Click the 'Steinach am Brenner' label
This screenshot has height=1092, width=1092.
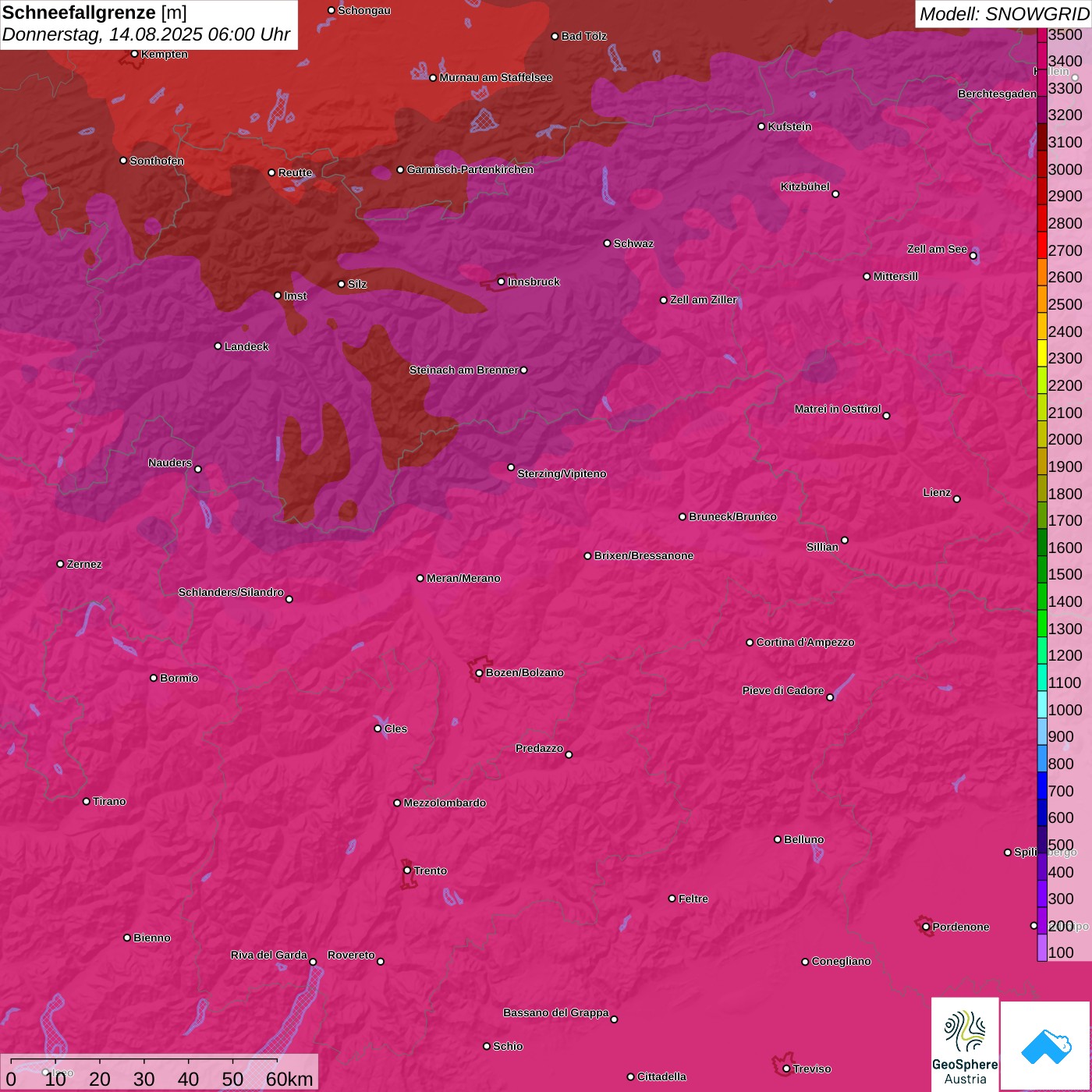point(463,370)
